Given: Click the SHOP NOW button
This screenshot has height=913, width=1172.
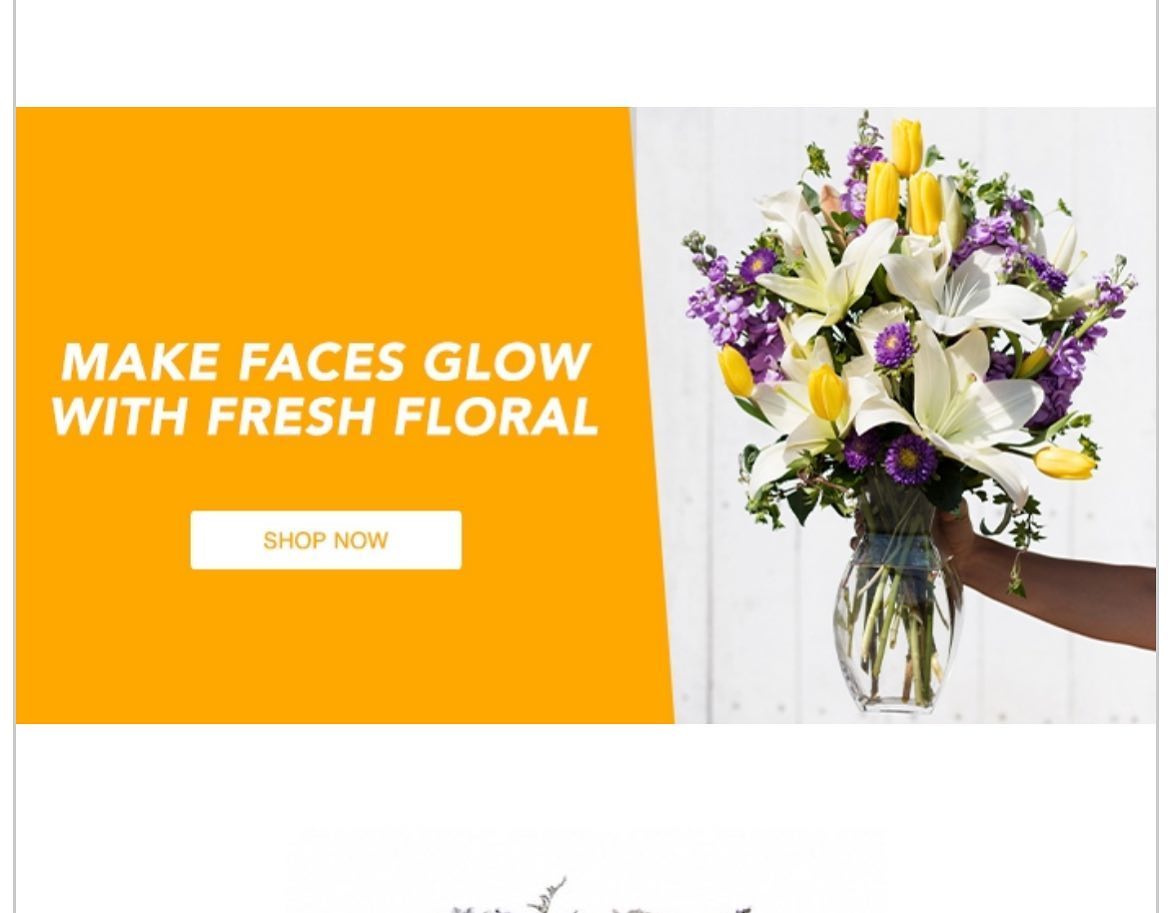Looking at the screenshot, I should 326,540.
